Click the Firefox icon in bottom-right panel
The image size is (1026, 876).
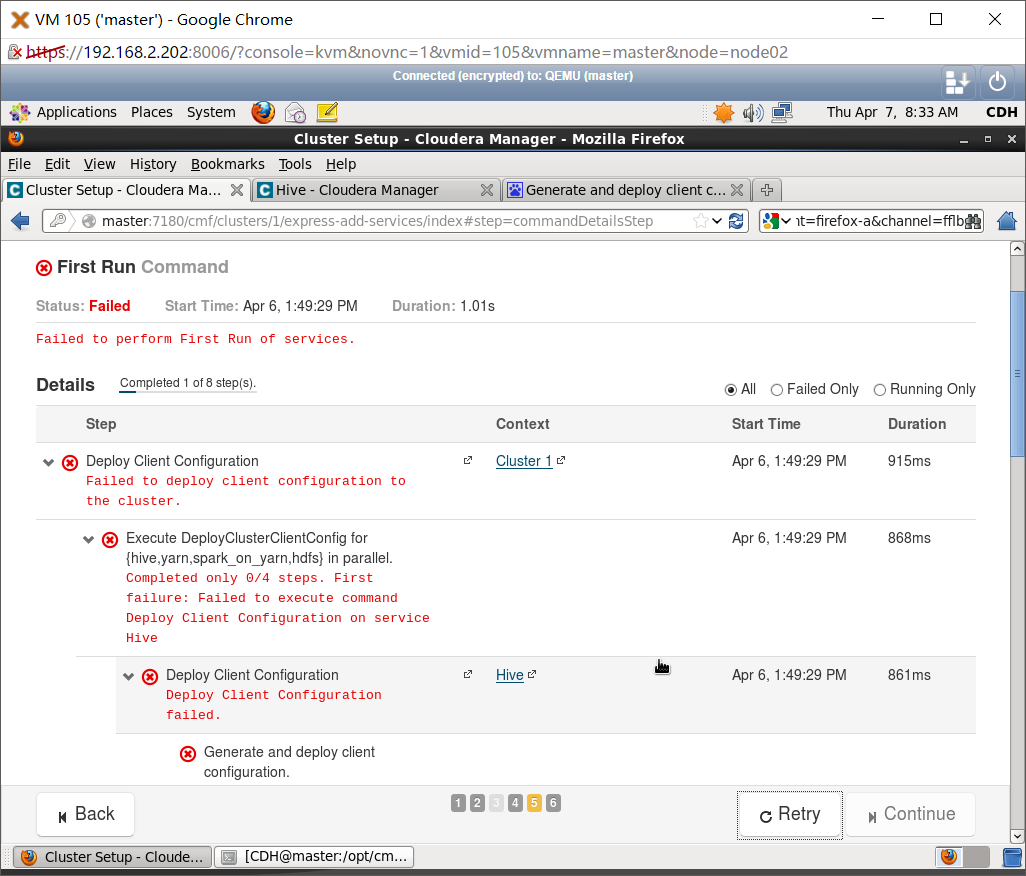[949, 856]
